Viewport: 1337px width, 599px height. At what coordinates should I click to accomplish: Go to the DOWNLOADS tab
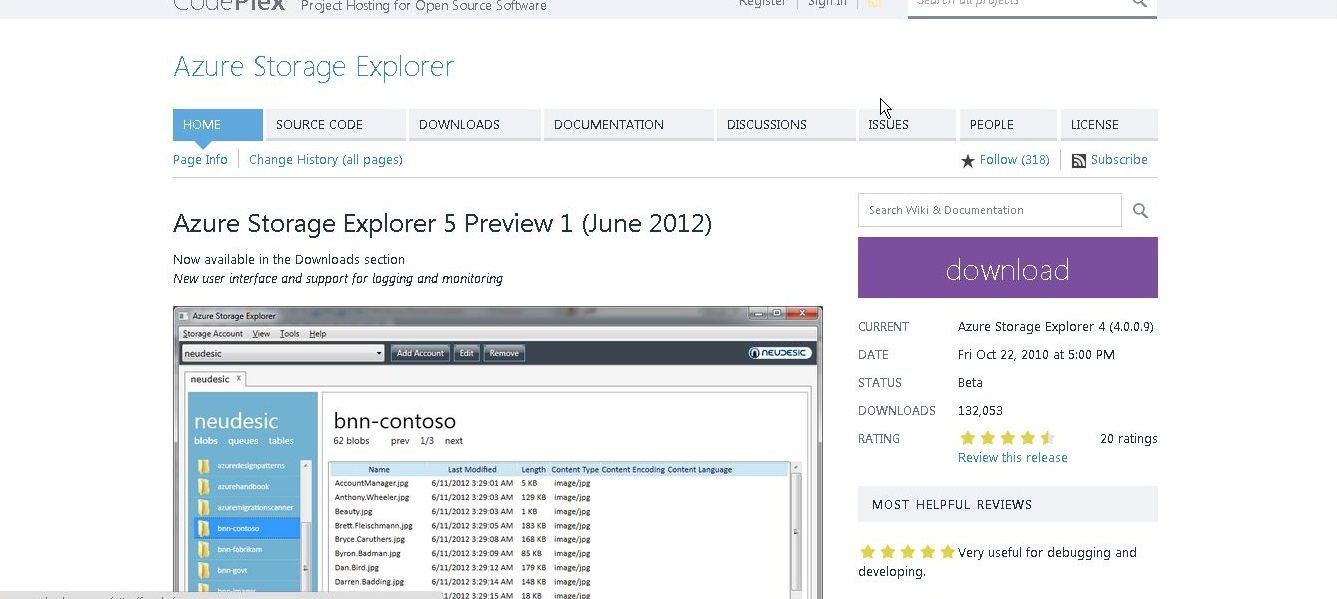tap(475, 125)
